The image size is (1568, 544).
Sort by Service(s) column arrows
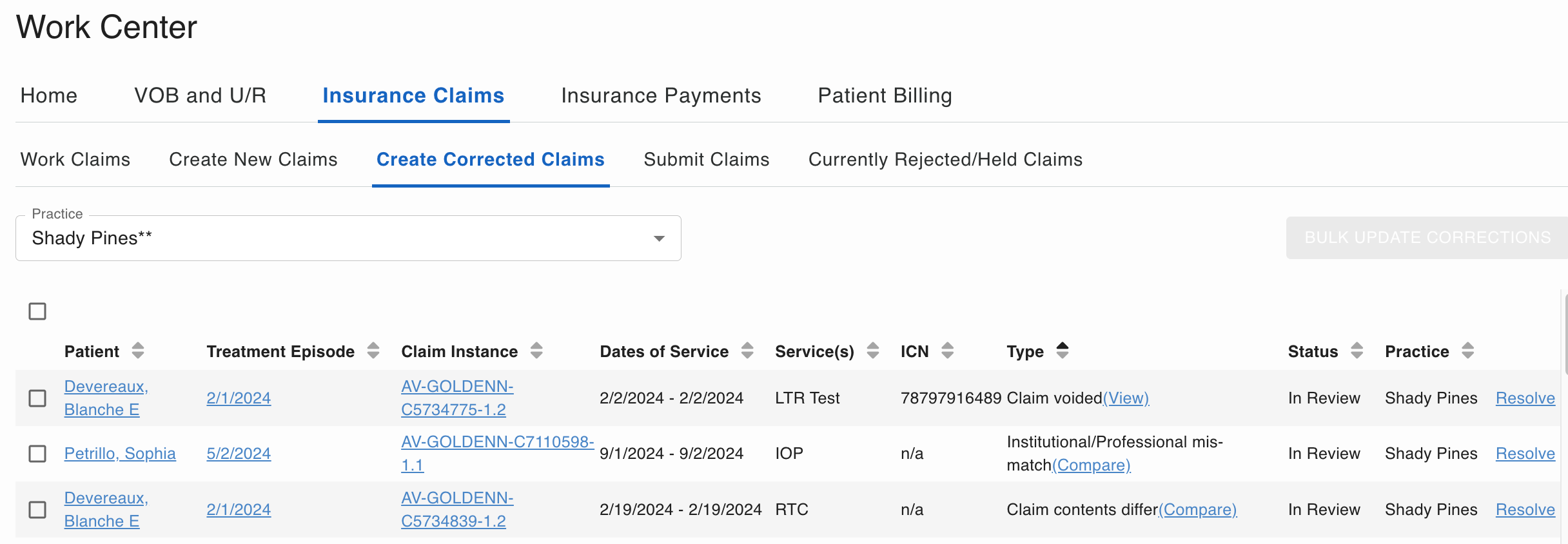[x=872, y=351]
